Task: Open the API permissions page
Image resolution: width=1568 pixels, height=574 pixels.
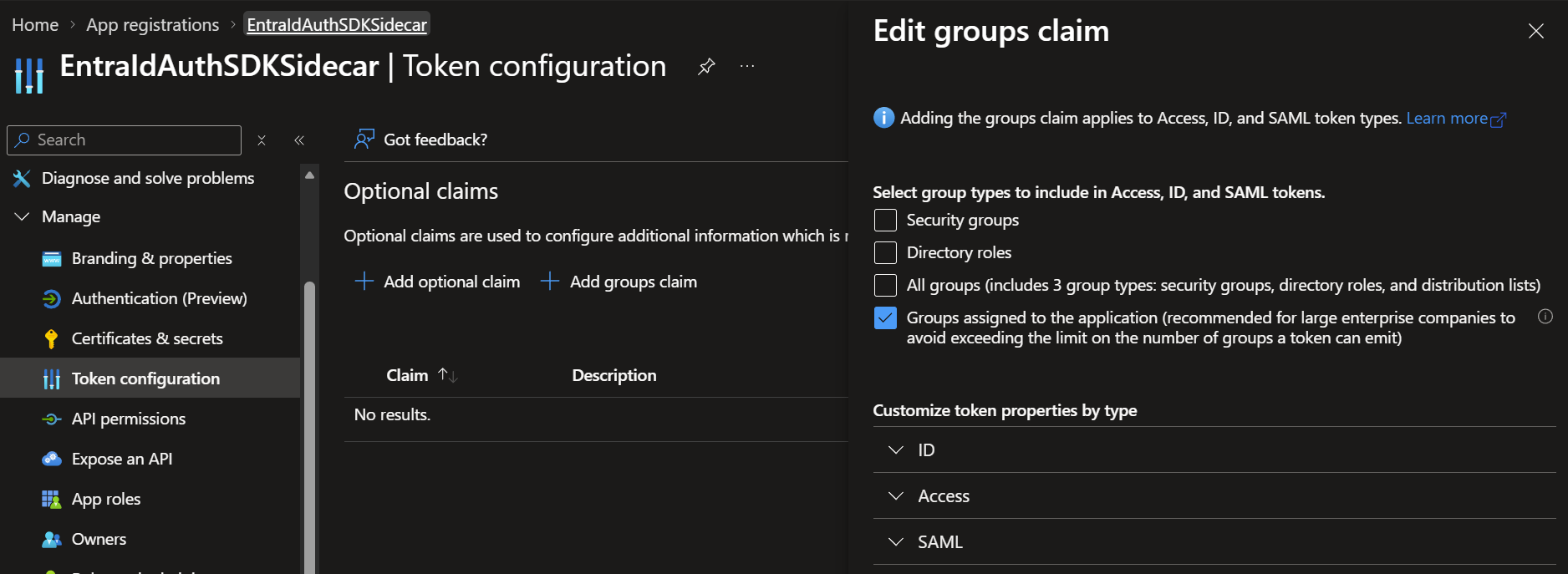Action: point(129,419)
